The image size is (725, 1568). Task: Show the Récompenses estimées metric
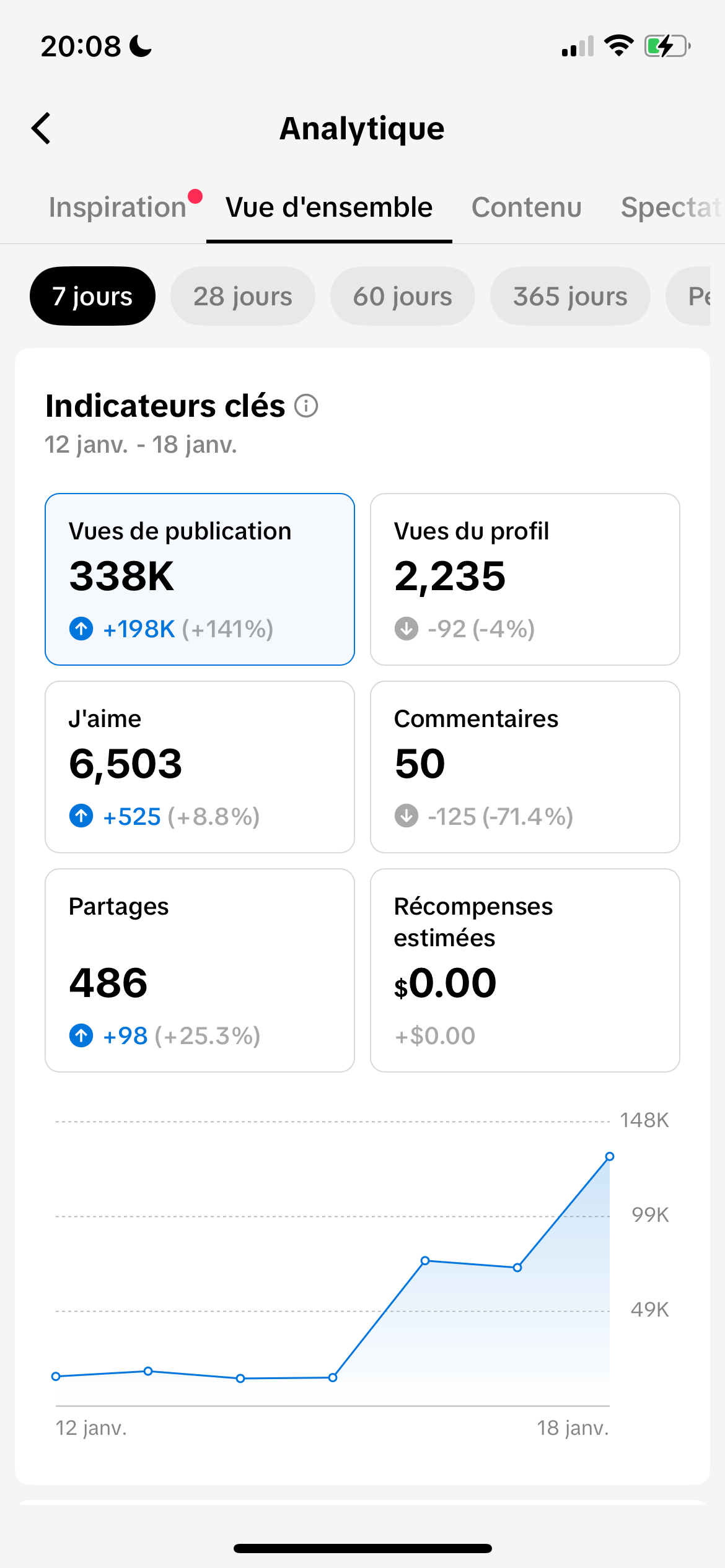524,970
